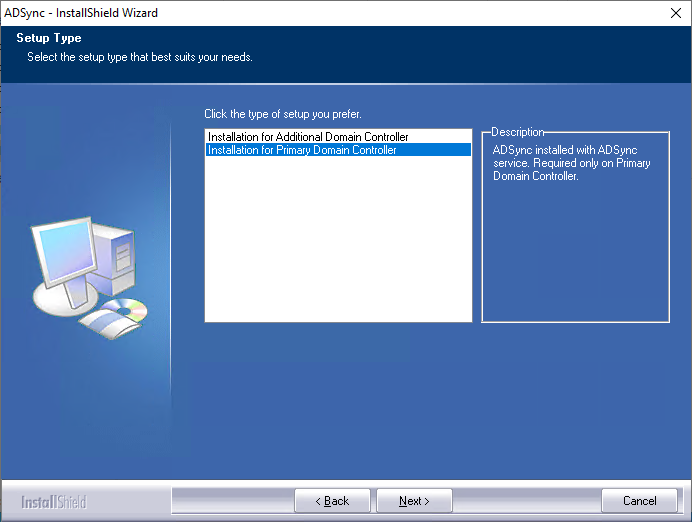Click the Setup Type heading
Screen dimensions: 693x523
pyautogui.click(x=49, y=38)
